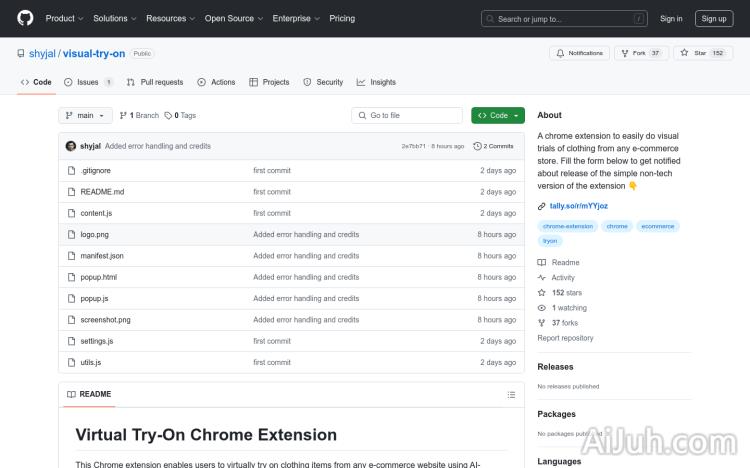Open the Activity link

(556, 278)
